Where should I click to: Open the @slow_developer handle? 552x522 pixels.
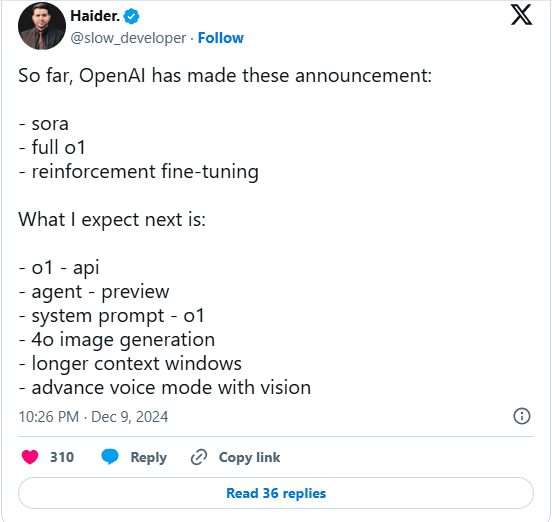[128, 38]
